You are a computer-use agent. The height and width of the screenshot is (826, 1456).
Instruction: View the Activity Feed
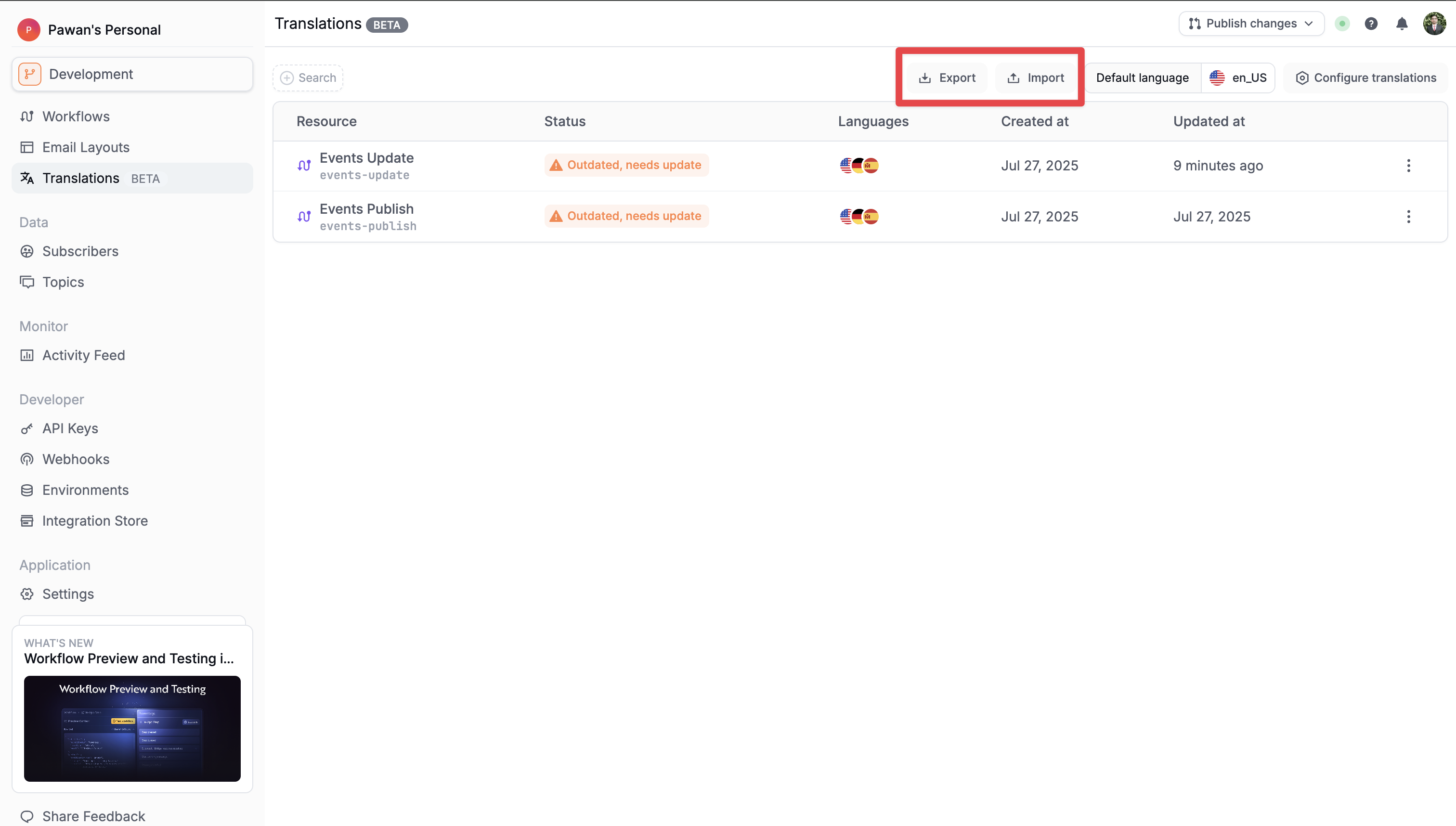[83, 355]
